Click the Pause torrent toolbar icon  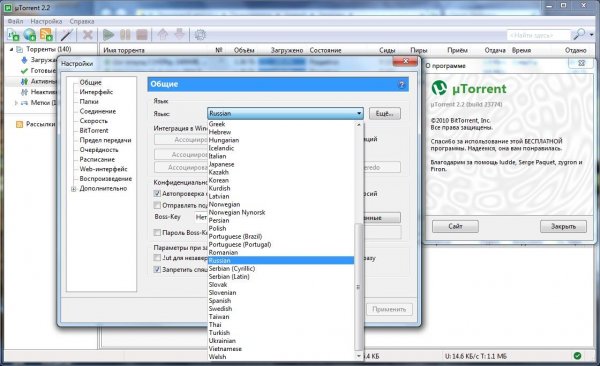point(125,35)
